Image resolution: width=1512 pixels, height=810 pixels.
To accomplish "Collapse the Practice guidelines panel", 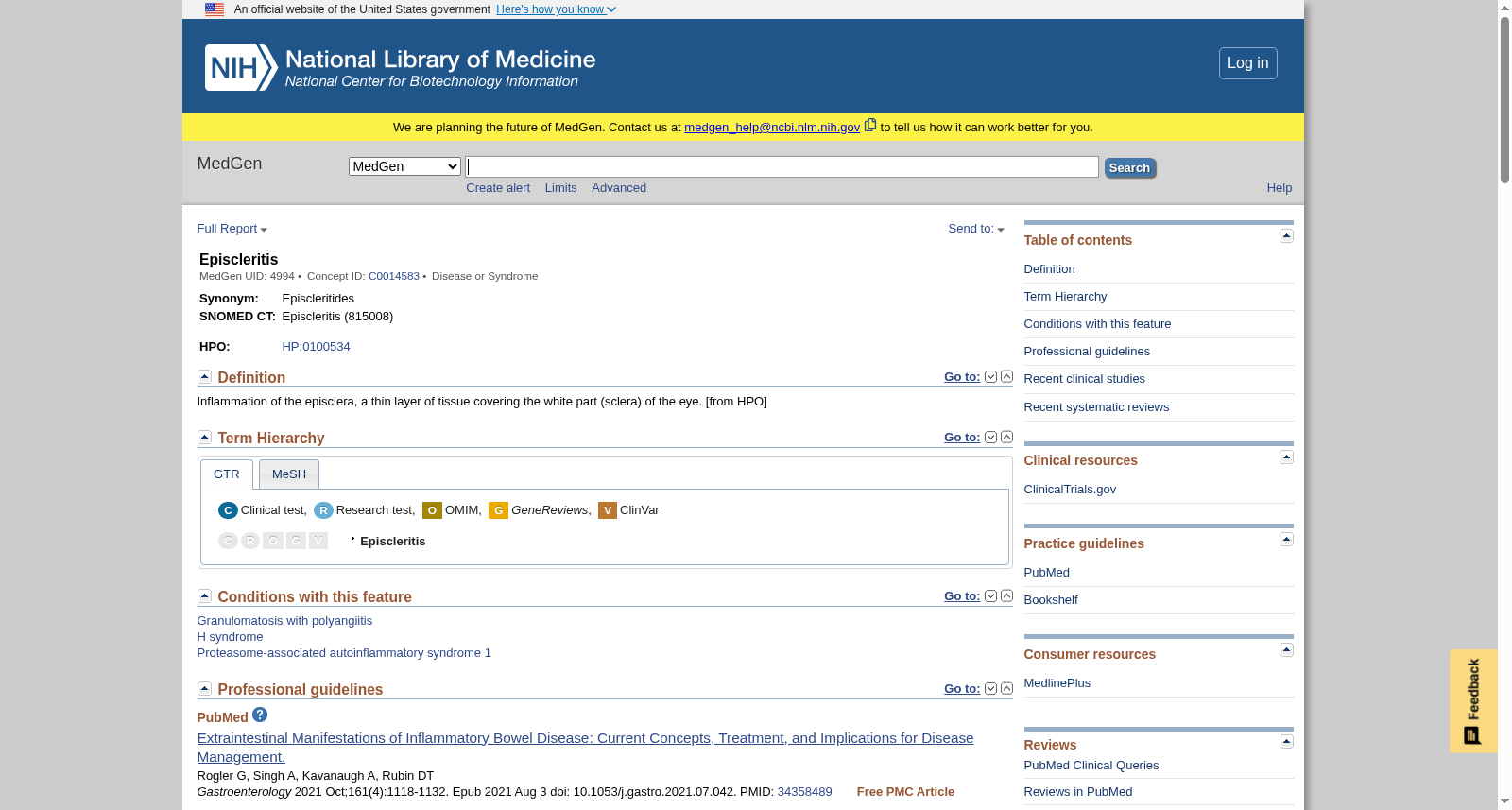I will pos(1286,539).
